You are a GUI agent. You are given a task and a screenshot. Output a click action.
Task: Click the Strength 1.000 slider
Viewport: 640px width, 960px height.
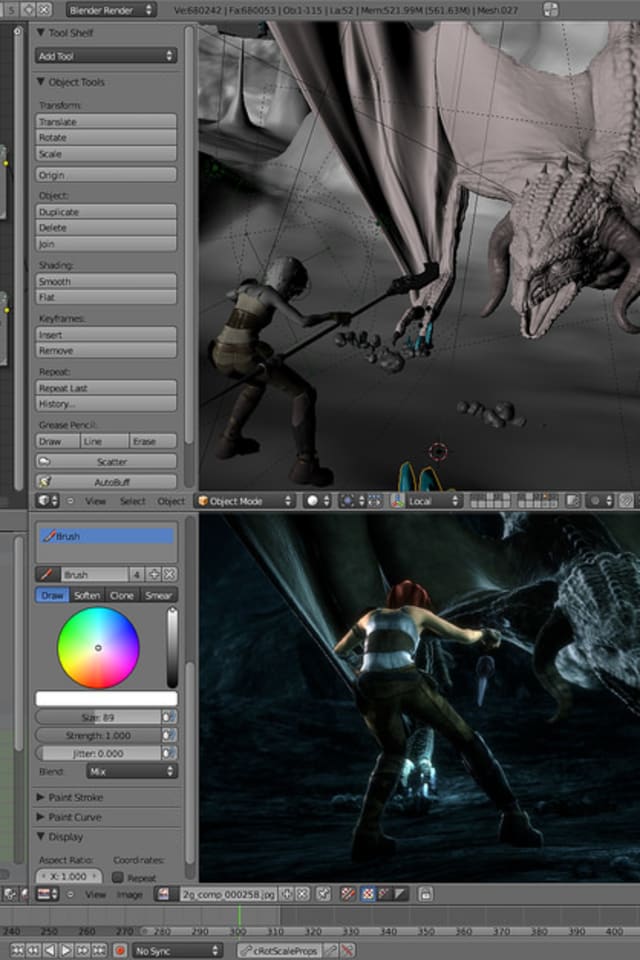click(98, 735)
